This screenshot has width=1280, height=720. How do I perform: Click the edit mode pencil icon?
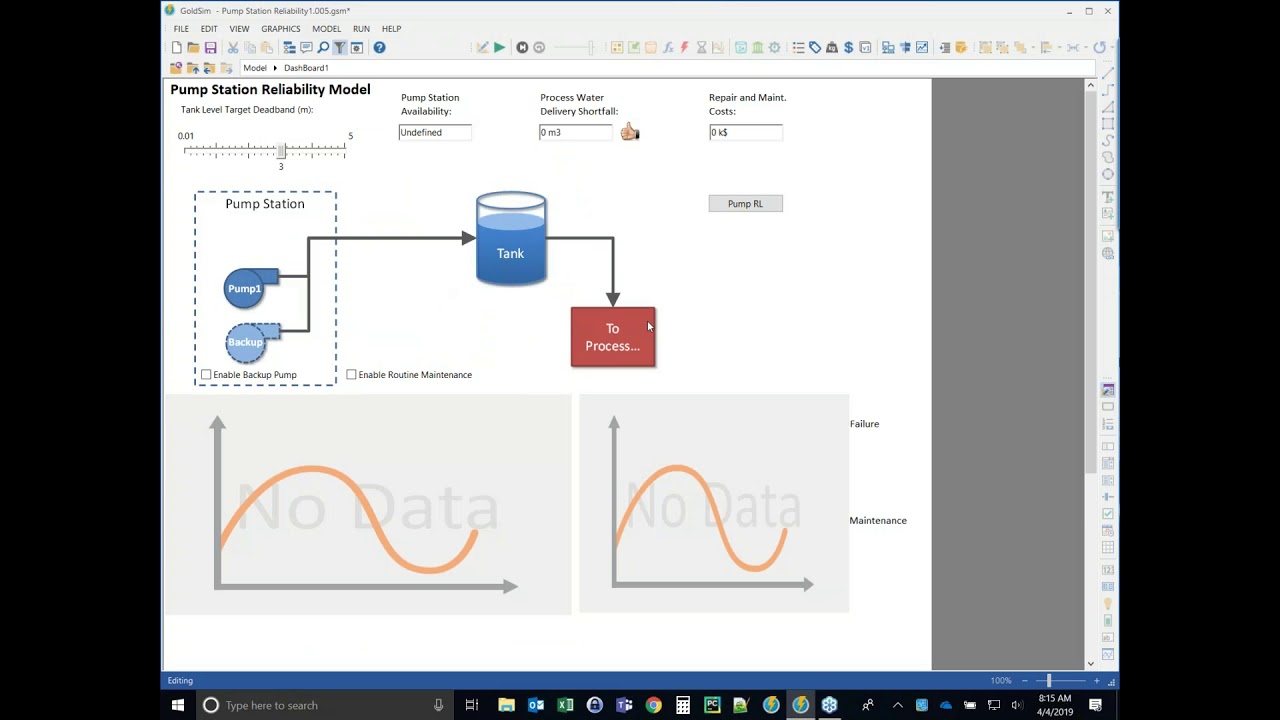(482, 47)
